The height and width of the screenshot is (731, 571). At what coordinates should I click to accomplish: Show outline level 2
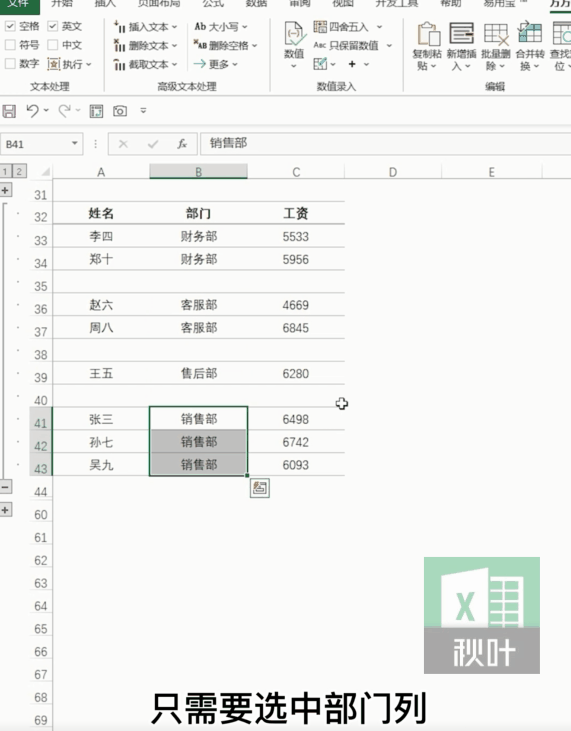[x=19, y=171]
